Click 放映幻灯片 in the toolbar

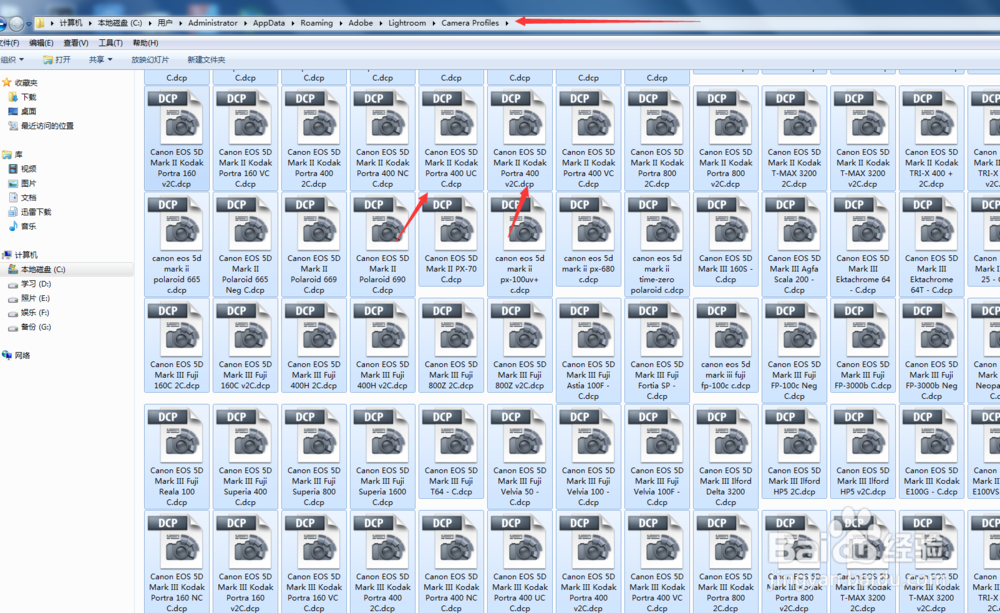[x=150, y=59]
